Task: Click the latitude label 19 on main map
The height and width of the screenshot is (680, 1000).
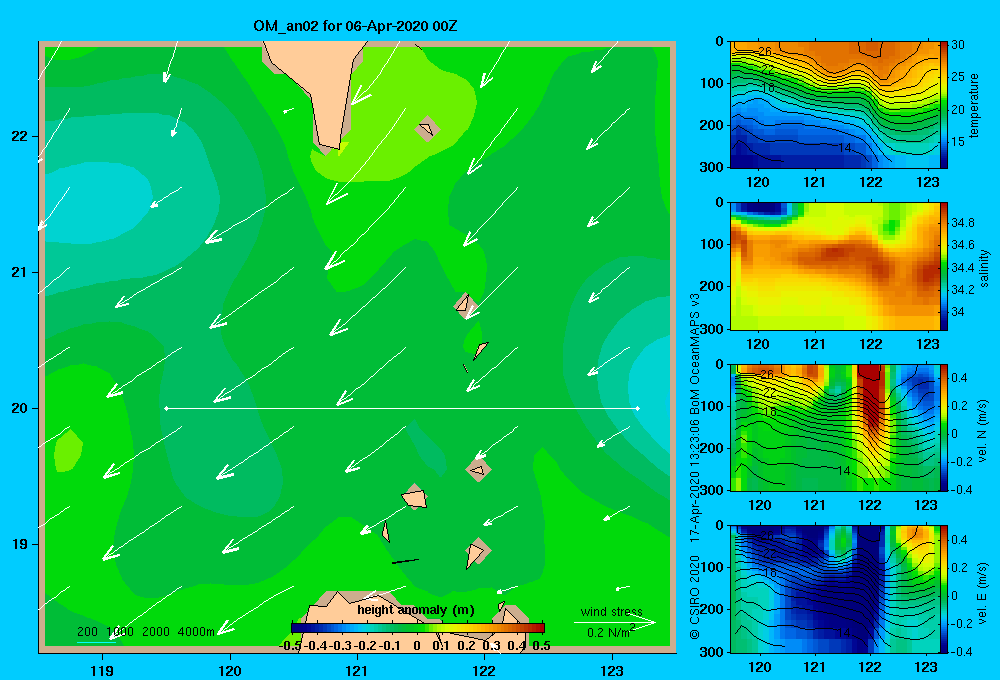Action: click(x=19, y=544)
